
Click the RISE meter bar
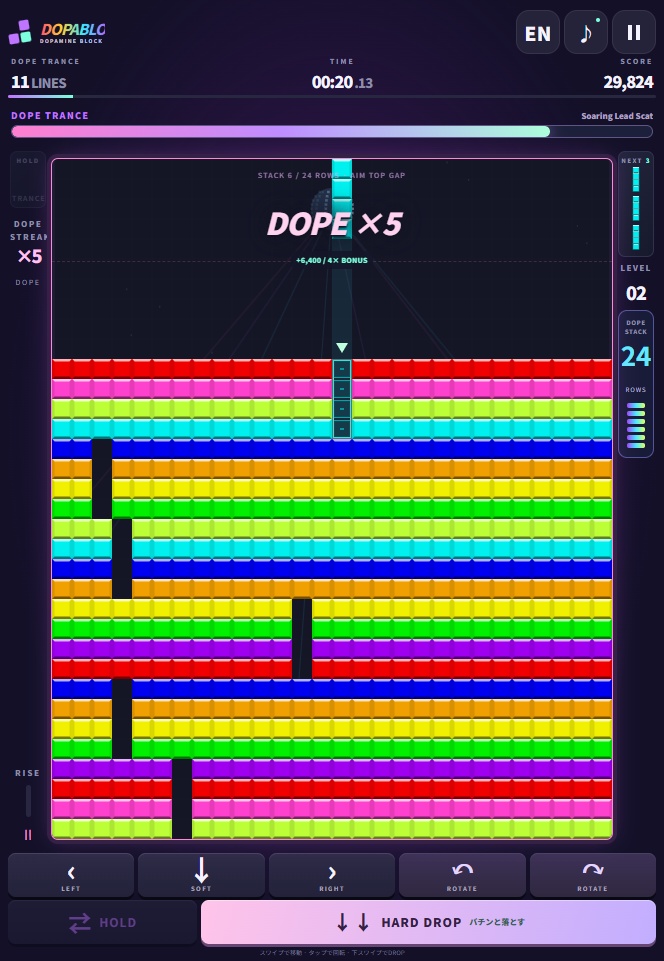(28, 800)
